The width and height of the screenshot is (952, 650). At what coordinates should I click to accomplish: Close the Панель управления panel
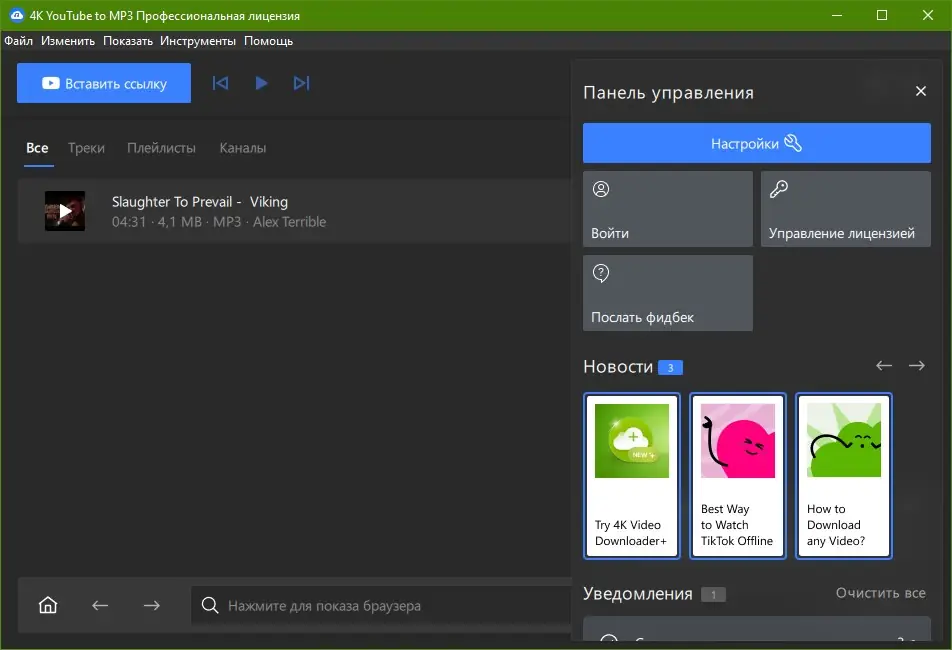point(920,91)
